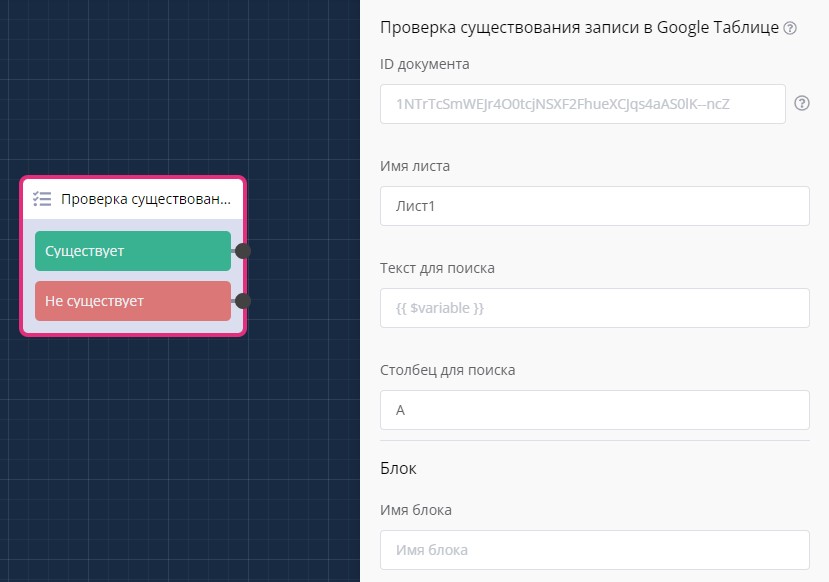The height and width of the screenshot is (582, 829).
Task: Click the ID документа label
Action: [x=424, y=64]
